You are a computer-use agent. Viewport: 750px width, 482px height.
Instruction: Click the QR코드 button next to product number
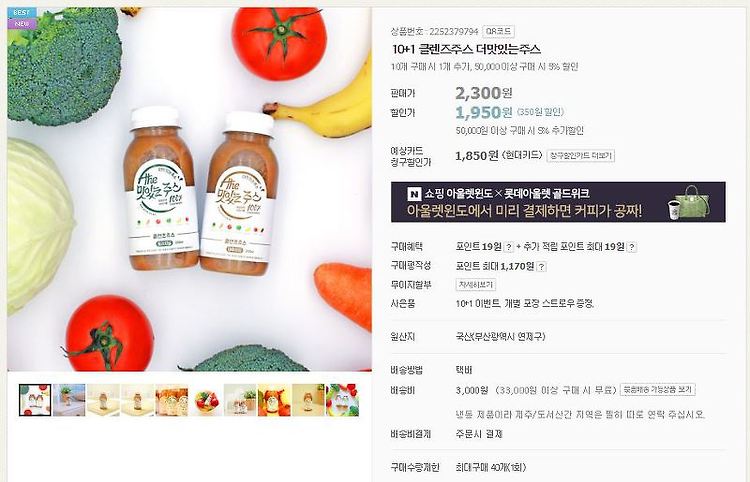click(x=498, y=32)
